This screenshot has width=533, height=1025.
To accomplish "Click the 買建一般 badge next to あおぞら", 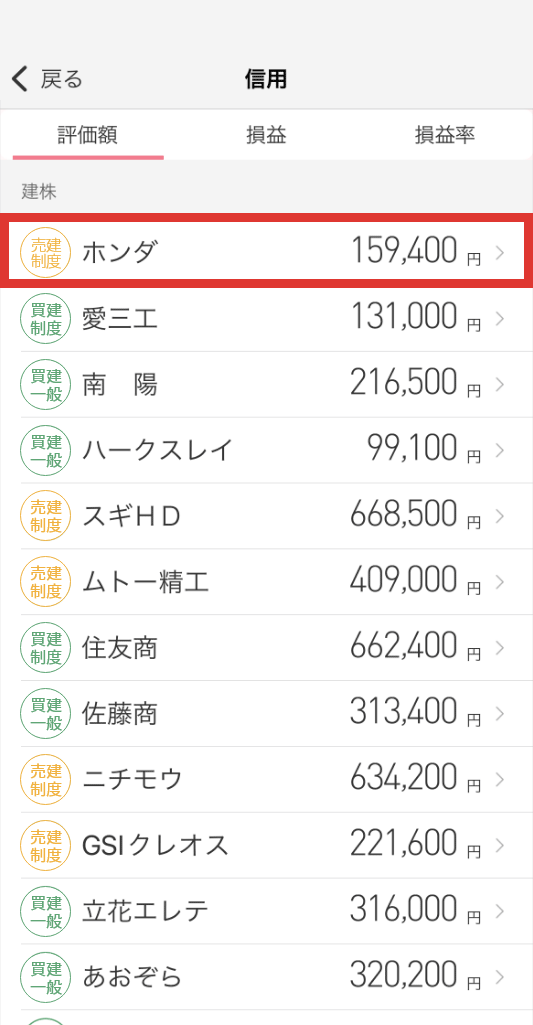I will [46, 977].
